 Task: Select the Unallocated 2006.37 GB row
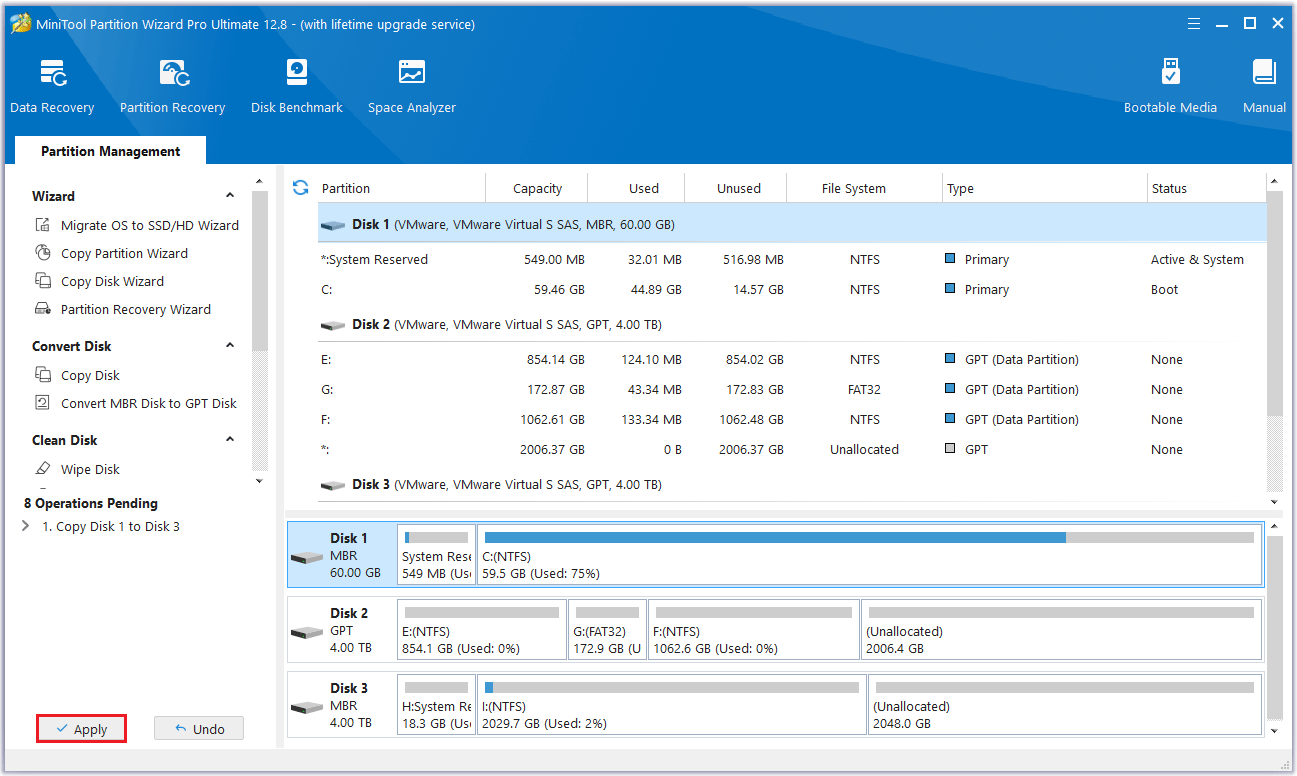tap(792, 449)
